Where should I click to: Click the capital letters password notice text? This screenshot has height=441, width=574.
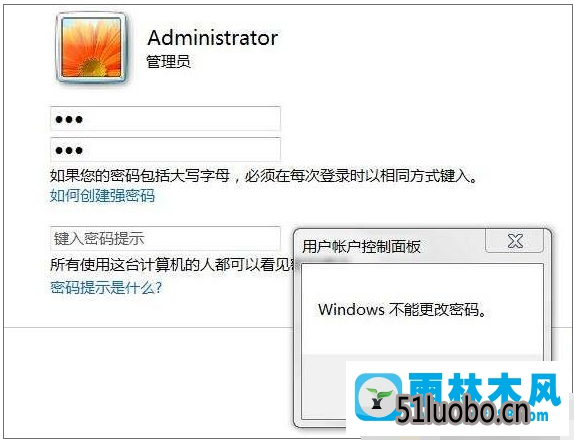[264, 176]
